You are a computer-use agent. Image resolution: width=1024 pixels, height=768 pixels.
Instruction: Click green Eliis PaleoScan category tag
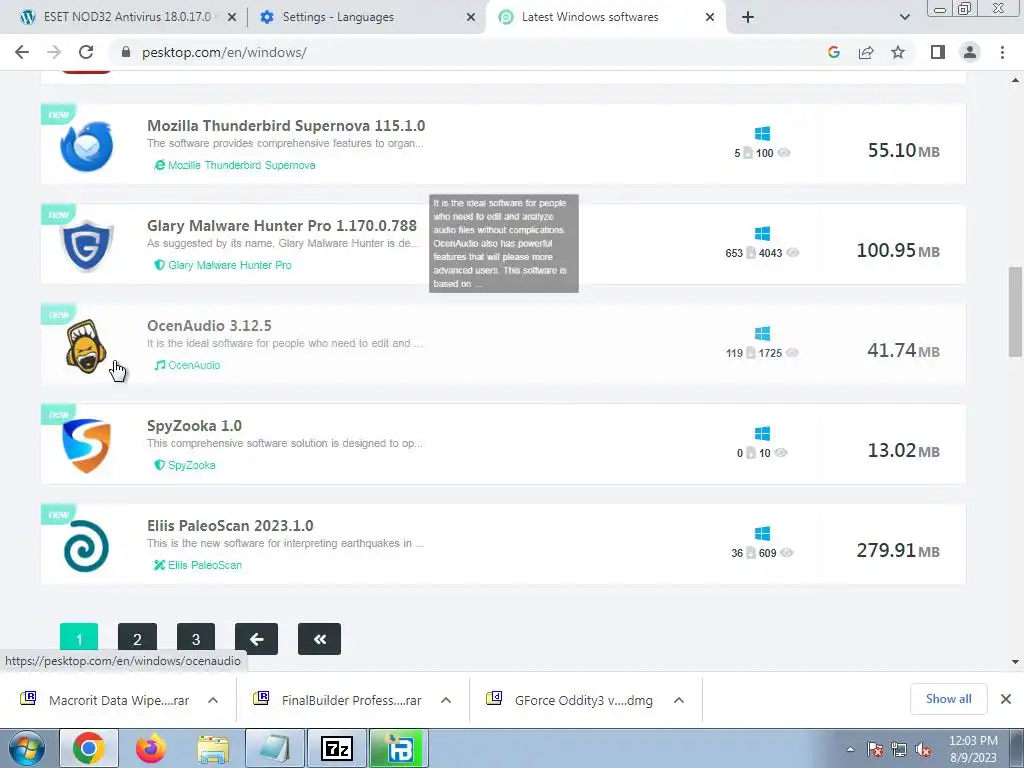pos(197,565)
